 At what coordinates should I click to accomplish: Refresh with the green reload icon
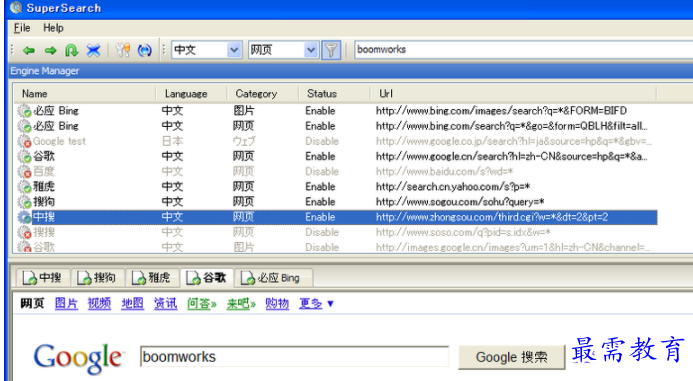tap(72, 50)
